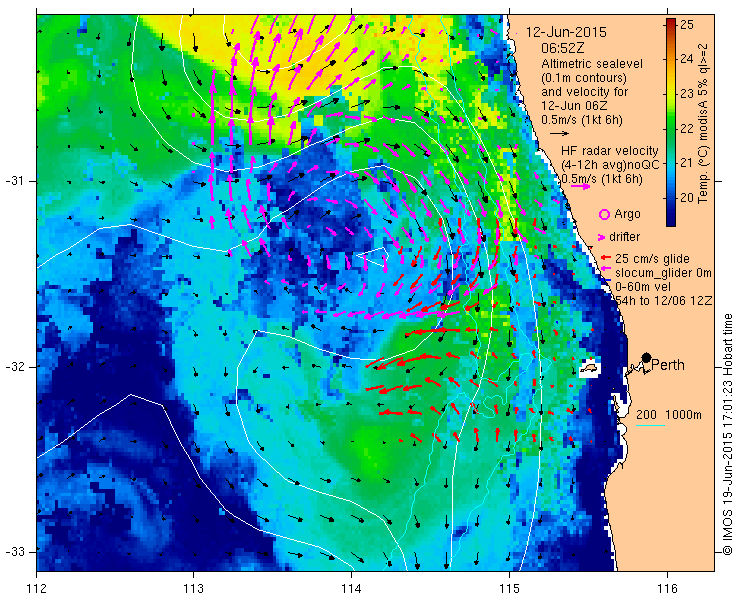Click the magenta HF radar scale arrow

tap(580, 186)
